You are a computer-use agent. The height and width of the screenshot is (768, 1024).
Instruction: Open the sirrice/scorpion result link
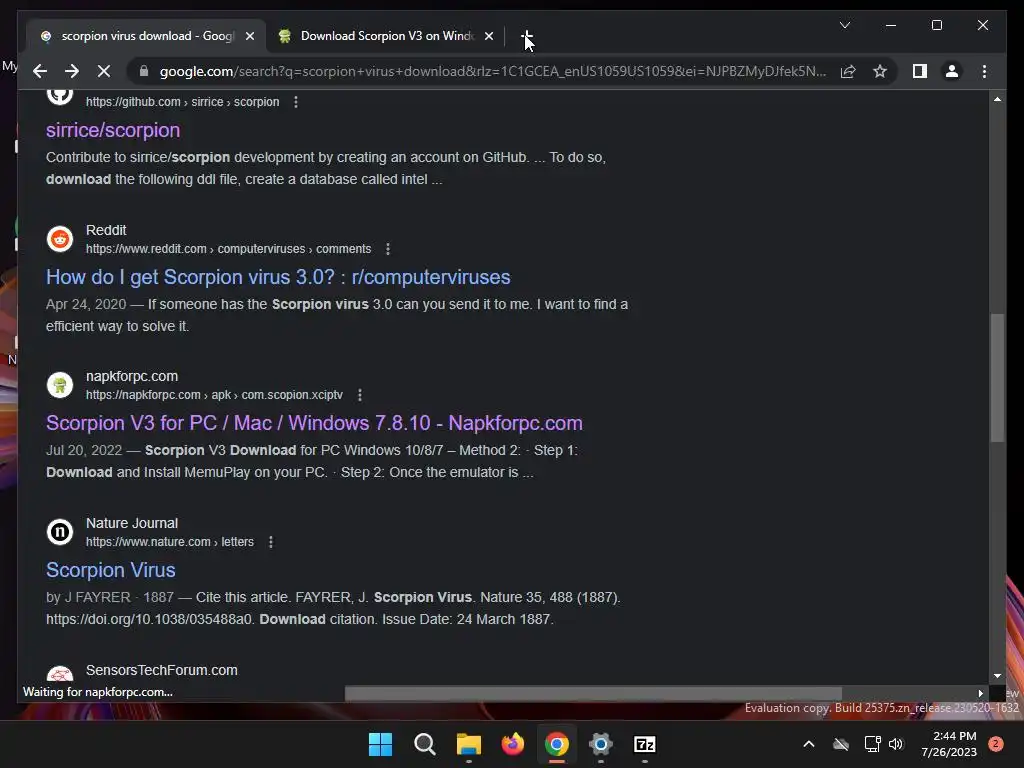tap(113, 130)
